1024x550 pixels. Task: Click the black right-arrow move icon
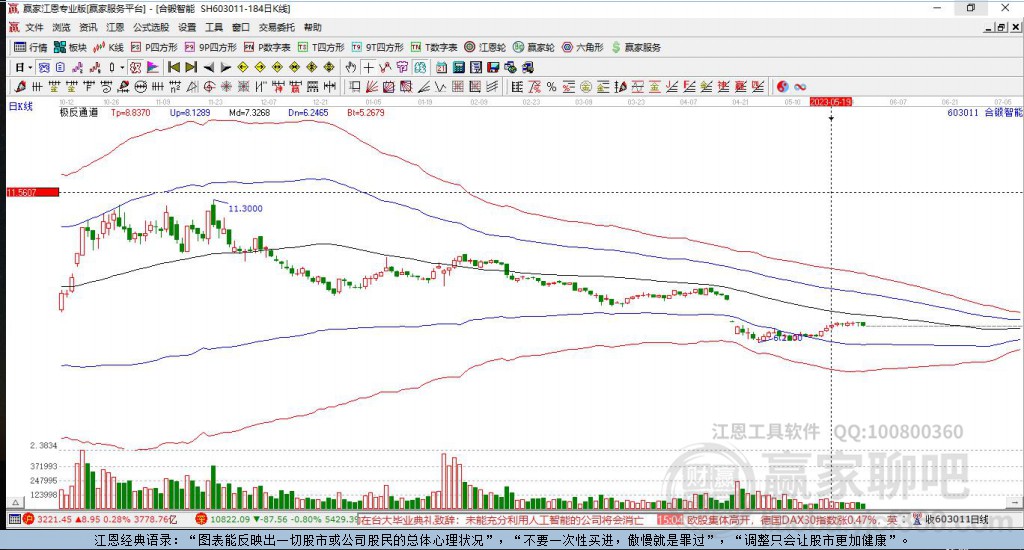[x=225, y=67]
